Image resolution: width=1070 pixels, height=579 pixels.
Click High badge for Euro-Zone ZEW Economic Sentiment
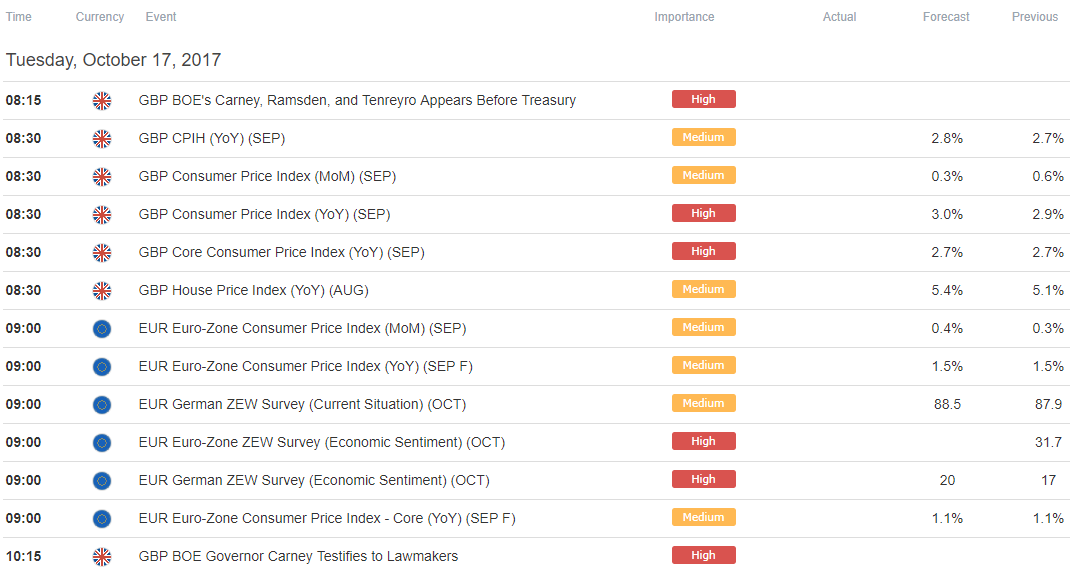(704, 441)
